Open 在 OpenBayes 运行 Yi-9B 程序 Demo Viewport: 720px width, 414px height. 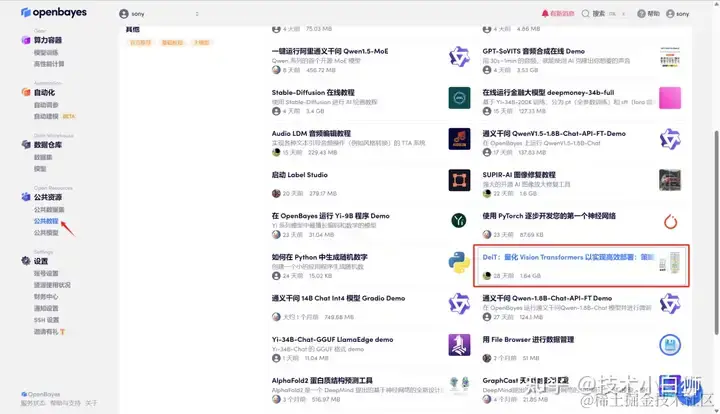(330, 216)
